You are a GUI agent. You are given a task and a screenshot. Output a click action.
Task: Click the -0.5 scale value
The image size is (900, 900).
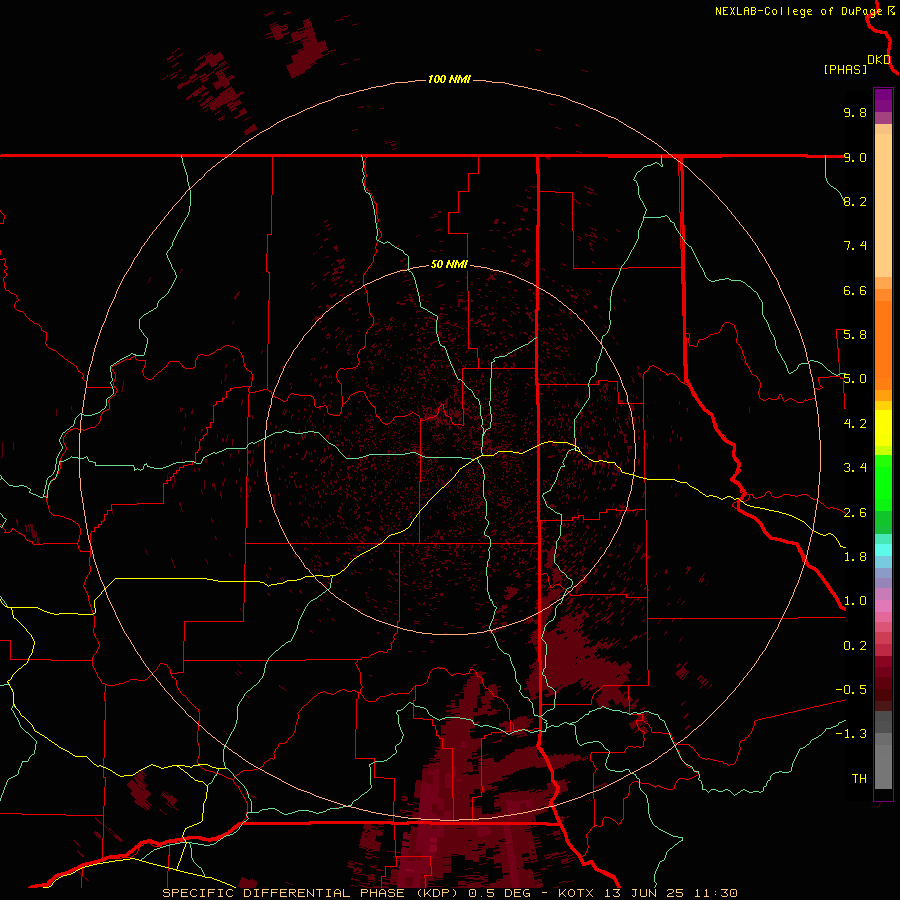coord(851,690)
